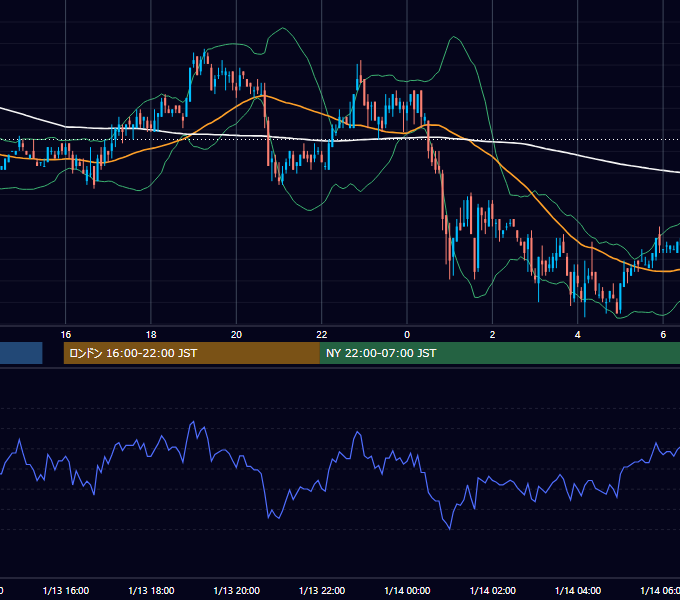The height and width of the screenshot is (600, 680).
Task: Click hour label 22 on price chart axis
Action: tap(322, 335)
